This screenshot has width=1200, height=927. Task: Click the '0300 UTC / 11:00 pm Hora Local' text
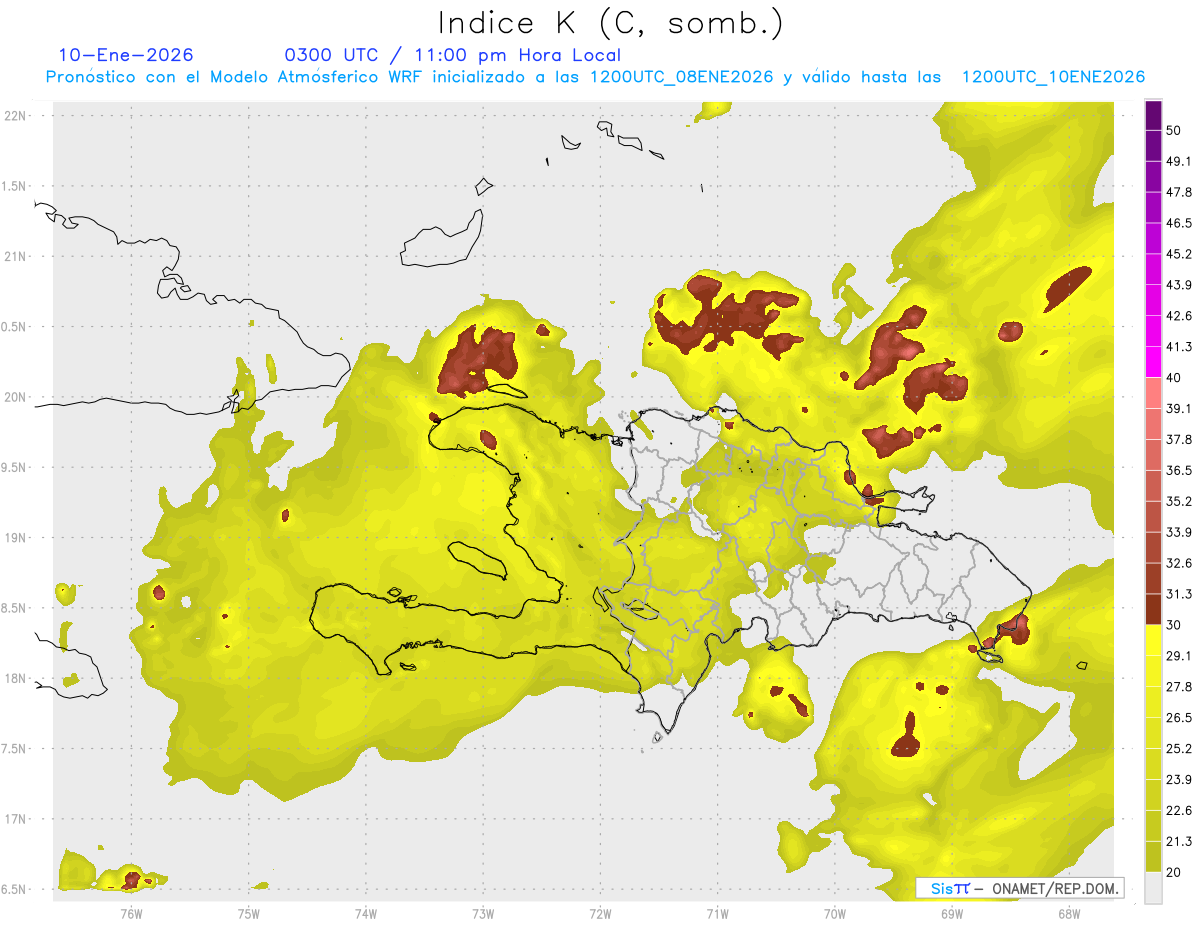pyautogui.click(x=452, y=55)
